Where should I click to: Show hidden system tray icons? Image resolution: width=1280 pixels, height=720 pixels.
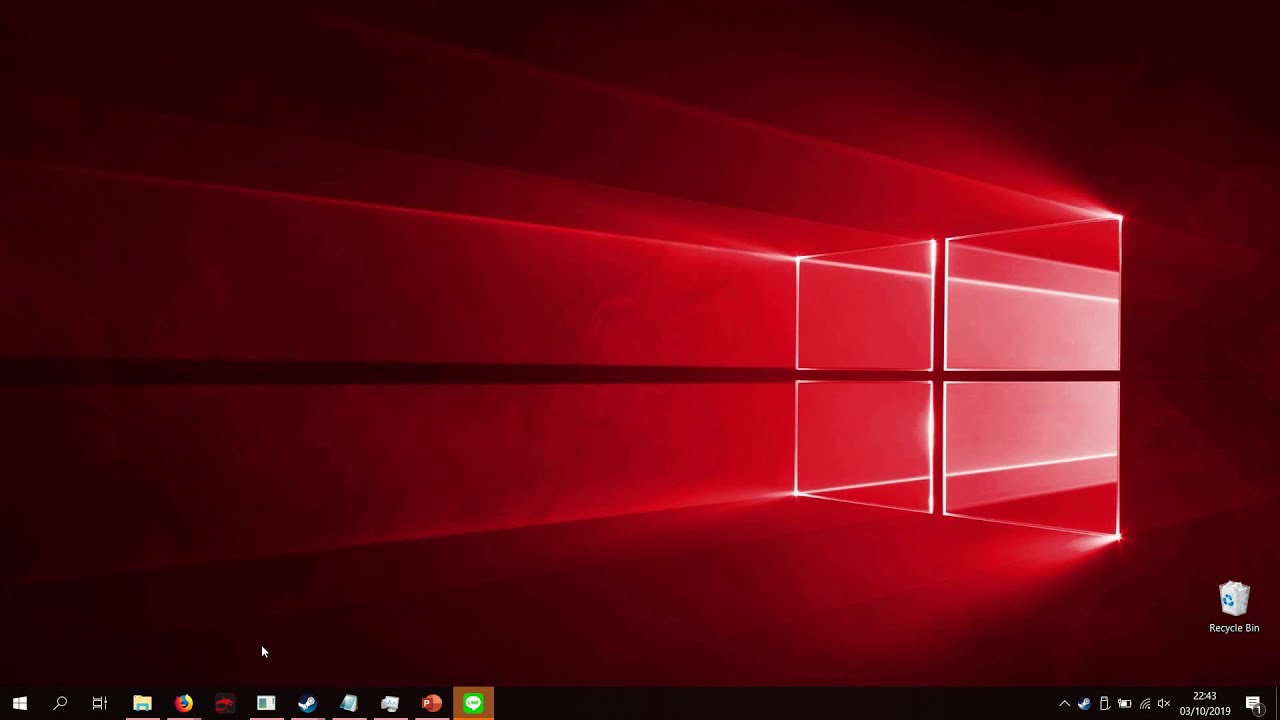pyautogui.click(x=1064, y=704)
